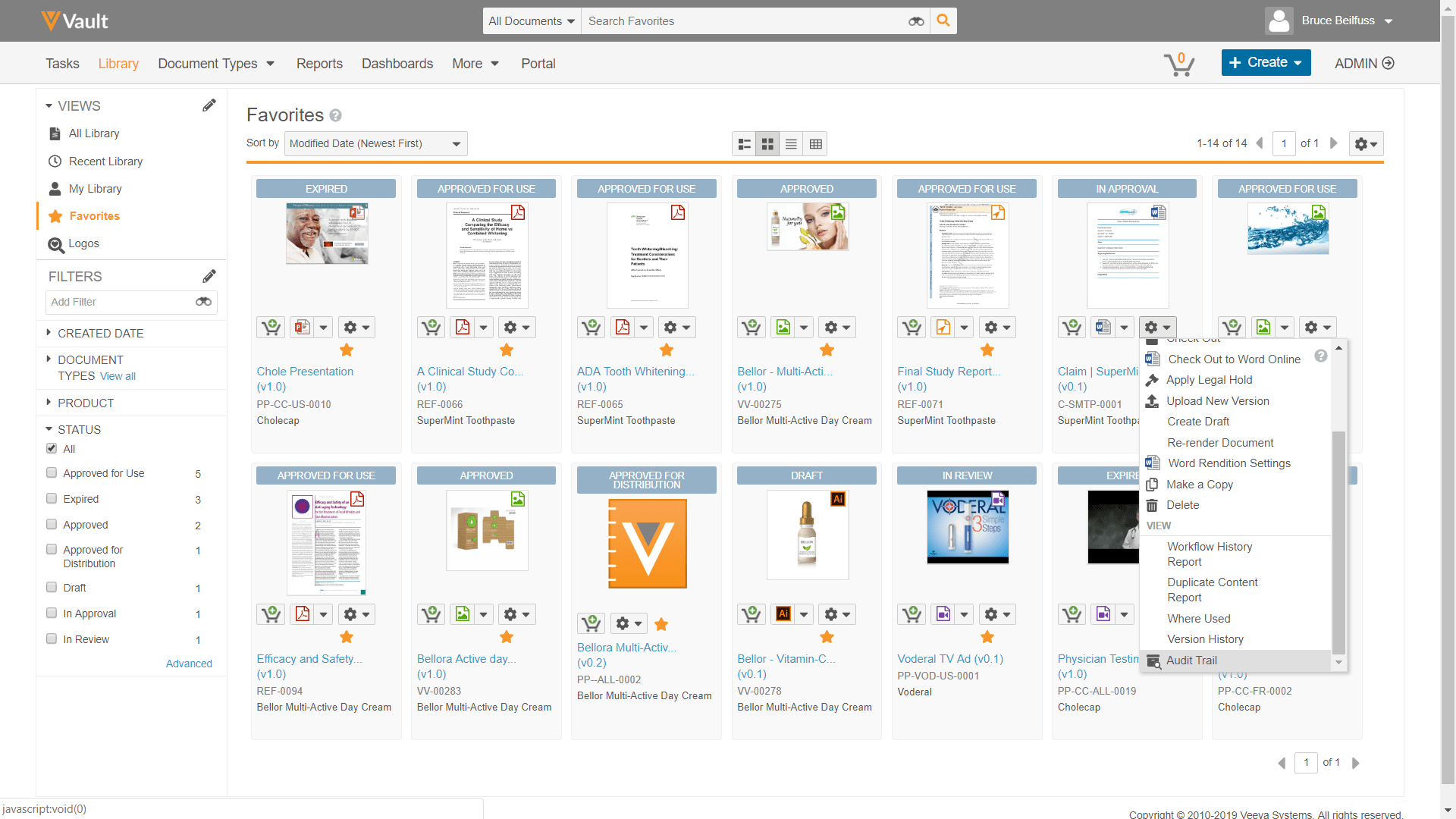The width and height of the screenshot is (1456, 819).
Task: Choose Upload New Version menu option
Action: [1217, 401]
